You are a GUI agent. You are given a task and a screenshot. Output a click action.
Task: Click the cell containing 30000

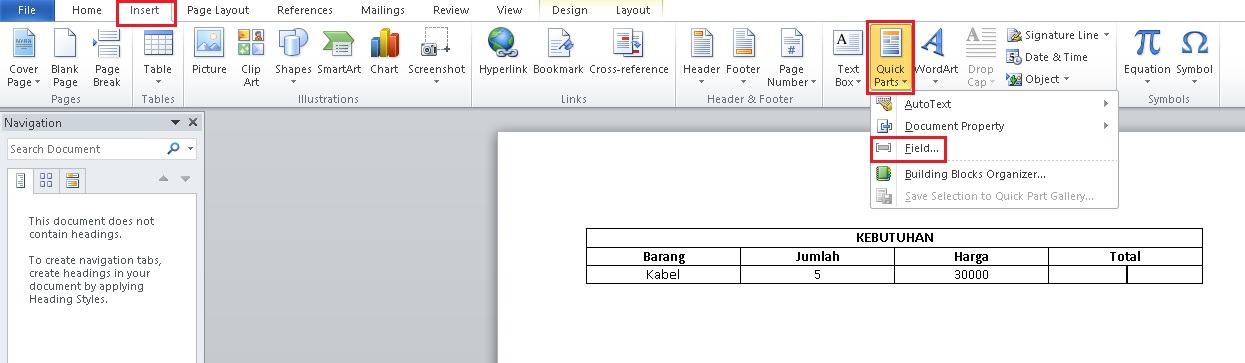(x=971, y=274)
